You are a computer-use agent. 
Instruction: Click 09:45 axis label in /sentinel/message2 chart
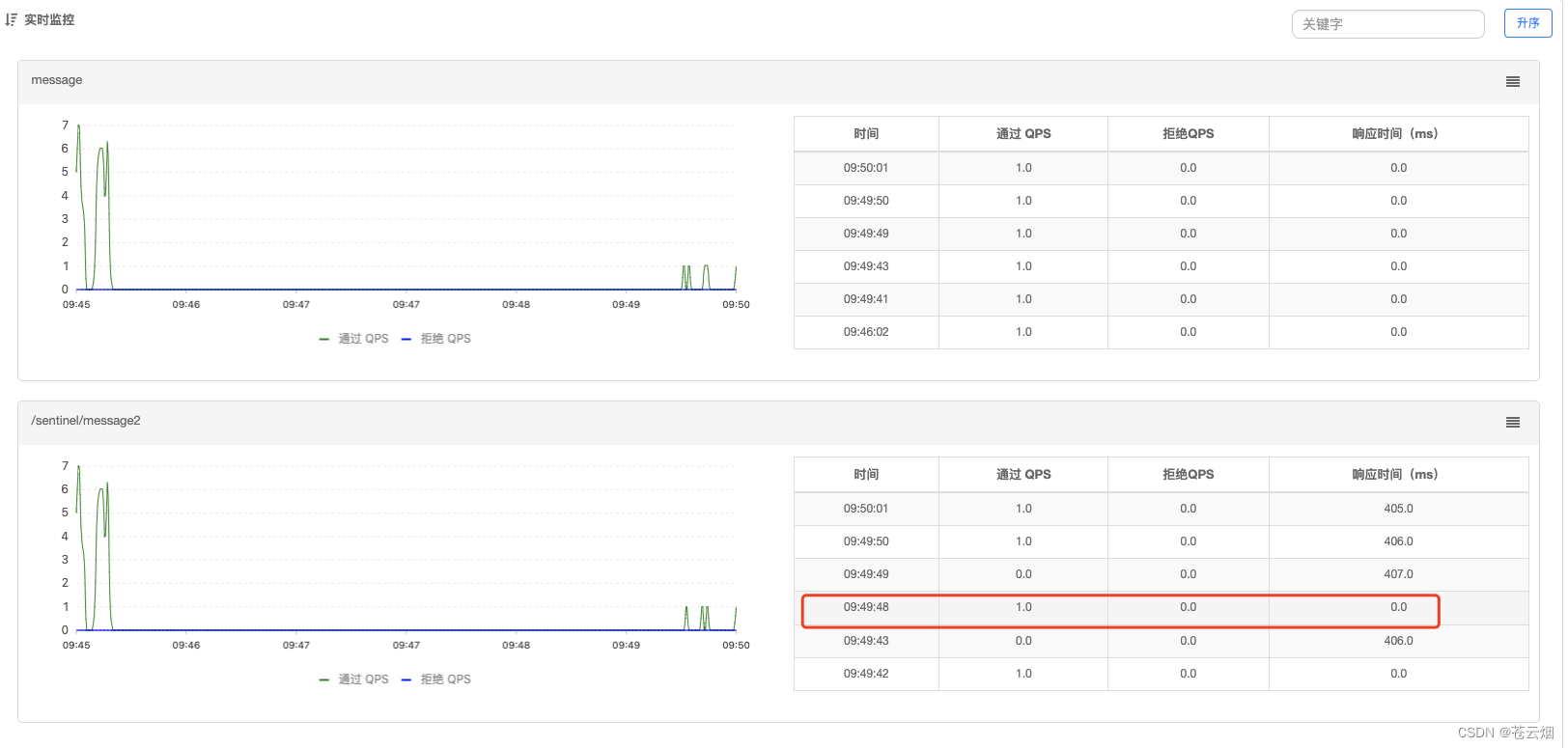click(76, 646)
